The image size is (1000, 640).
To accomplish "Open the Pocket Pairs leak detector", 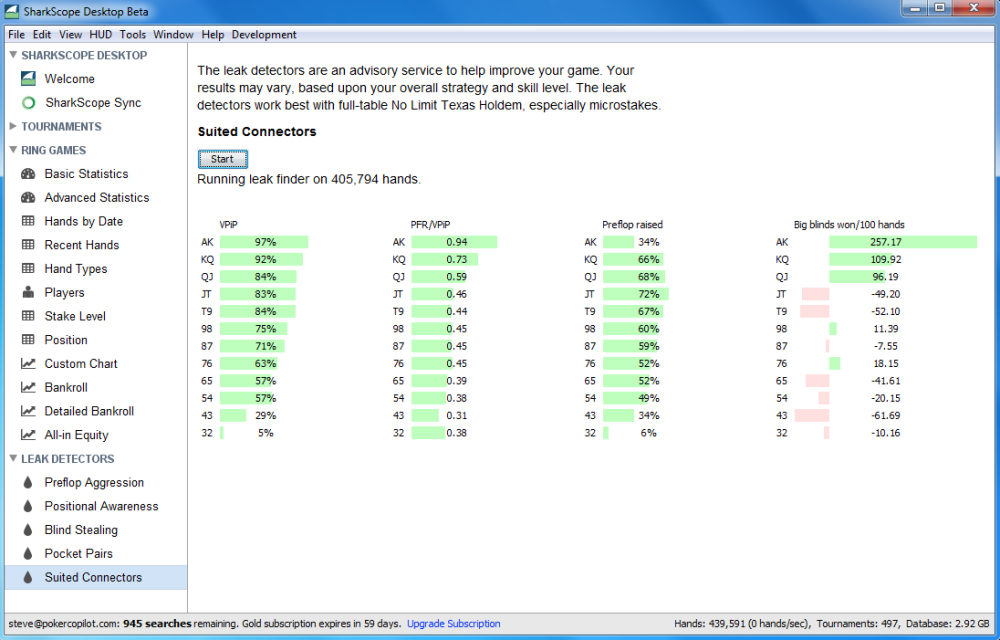I will pos(78,553).
